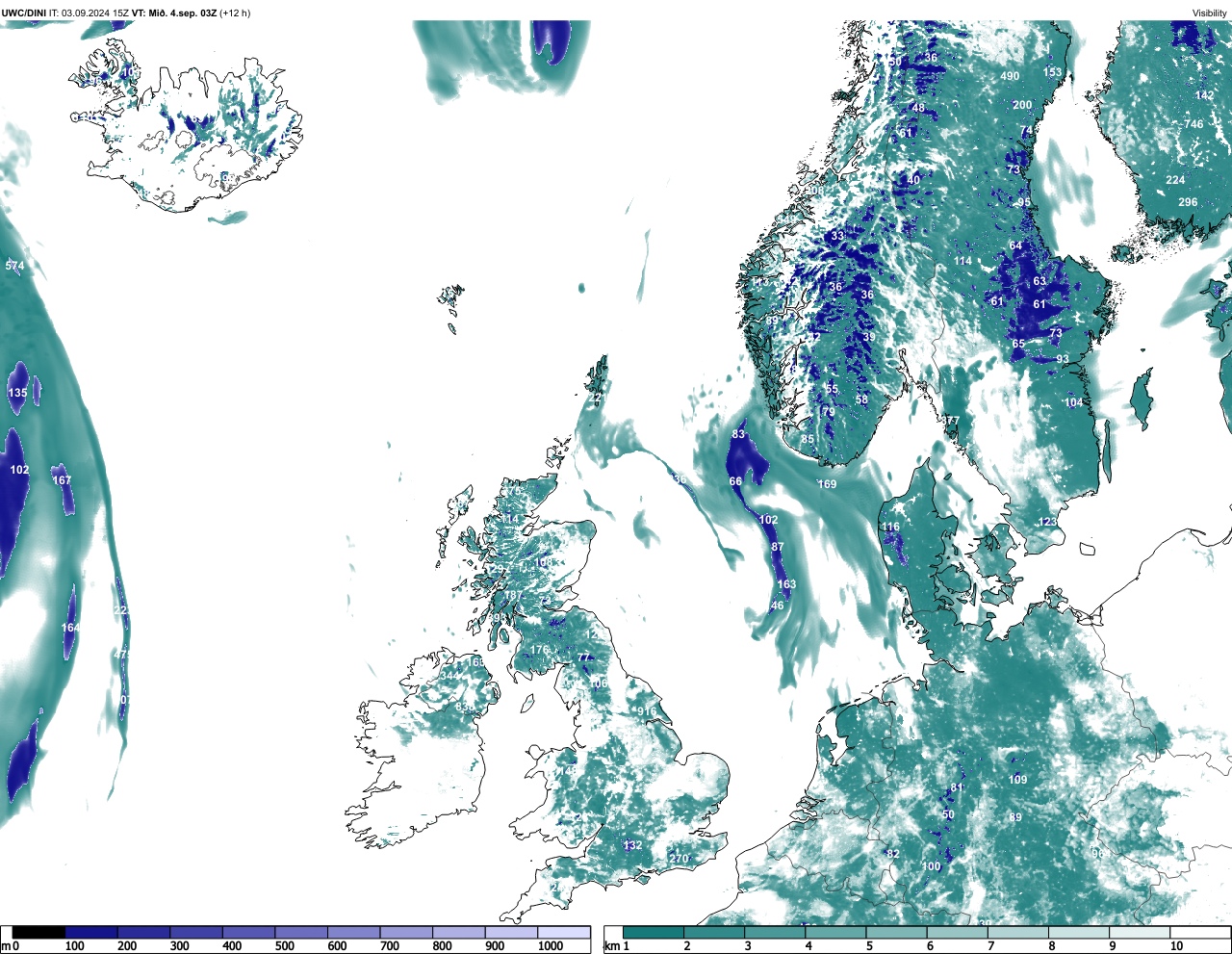The image size is (1232, 954).
Task: Select the black 0–100 m legend swatch
Action: pyautogui.click(x=38, y=933)
